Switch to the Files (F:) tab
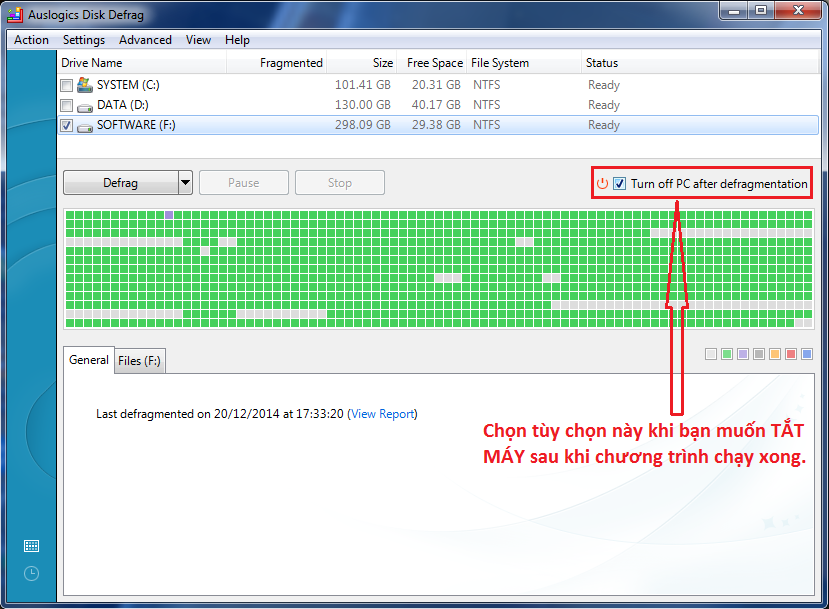 [x=140, y=361]
